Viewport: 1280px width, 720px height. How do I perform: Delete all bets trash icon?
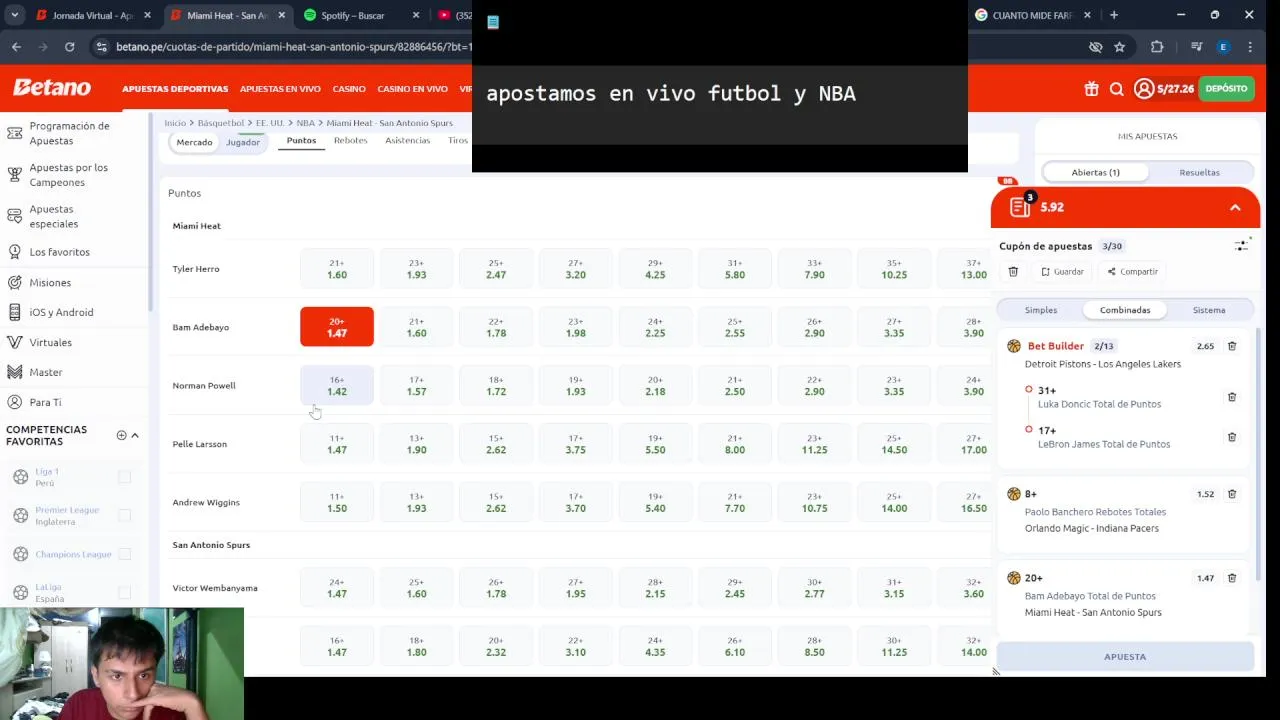coord(1013,271)
